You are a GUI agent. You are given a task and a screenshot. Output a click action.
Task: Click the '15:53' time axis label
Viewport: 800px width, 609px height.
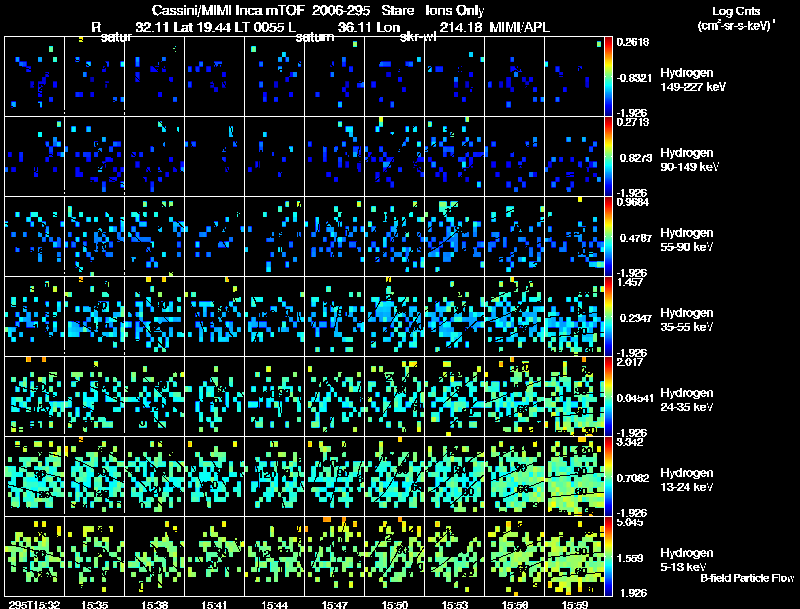coord(455,604)
